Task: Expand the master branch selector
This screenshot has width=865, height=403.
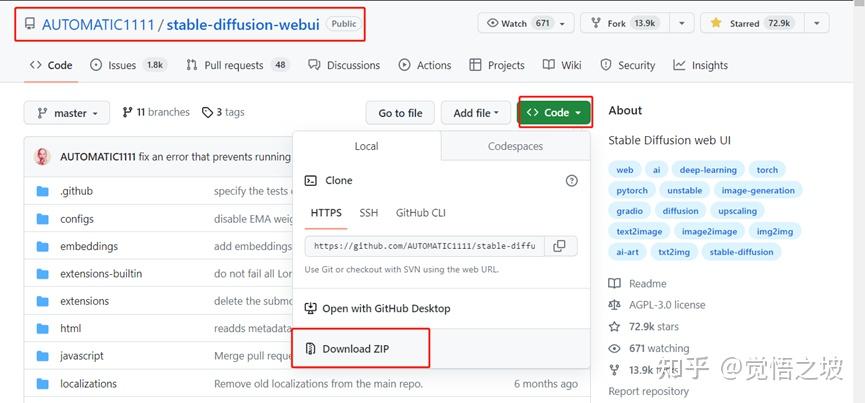Action: pos(67,113)
